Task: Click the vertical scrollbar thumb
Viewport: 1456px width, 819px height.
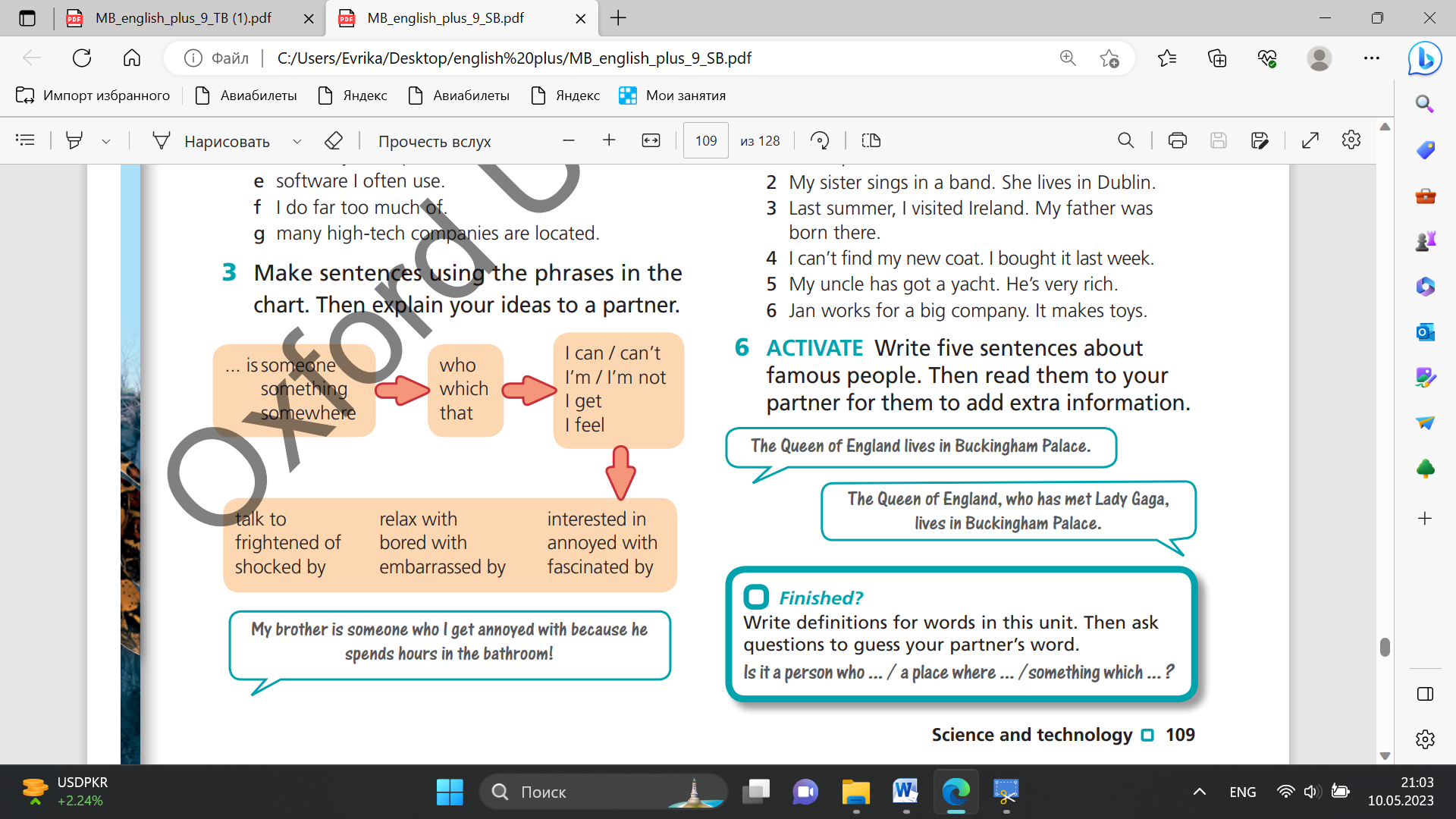Action: 1385,647
